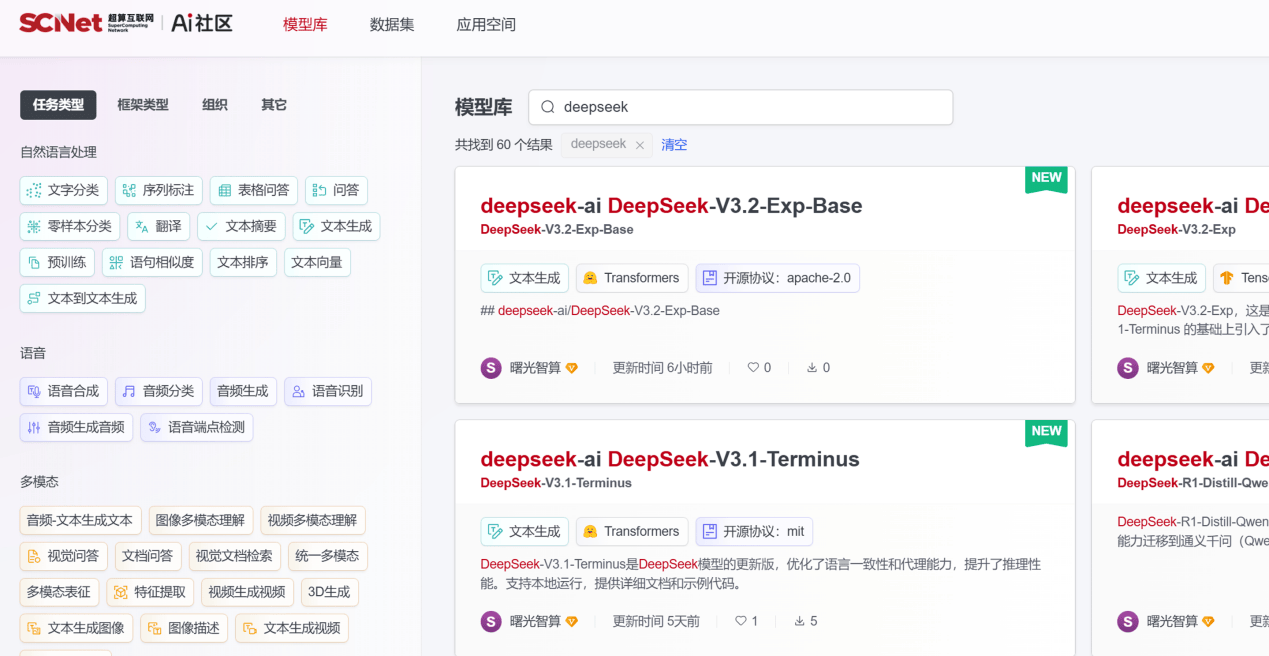Enable the 语音识别 filter chip
Viewport: 1269px width, 656px height.
(x=327, y=391)
